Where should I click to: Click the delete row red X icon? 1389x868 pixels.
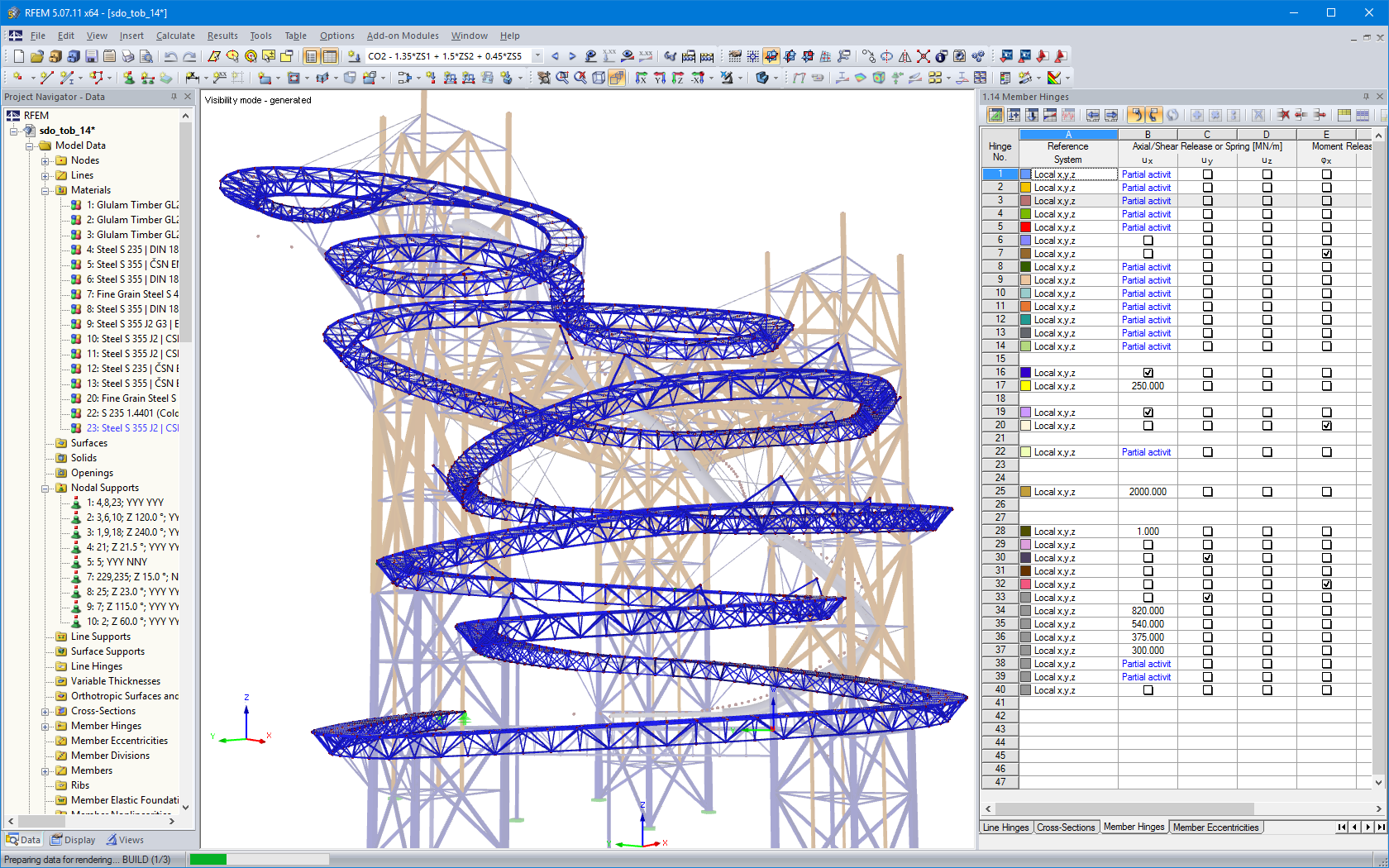(1283, 115)
